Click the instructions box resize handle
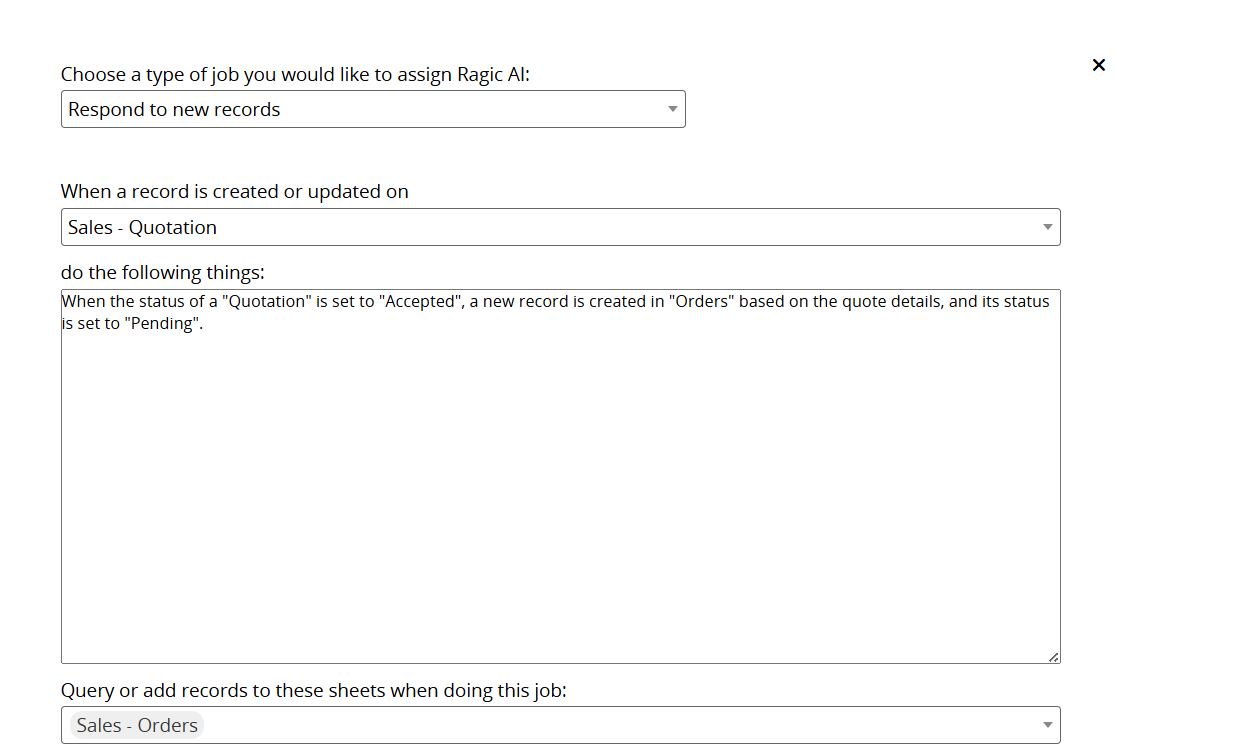The image size is (1235, 751). click(x=1053, y=656)
